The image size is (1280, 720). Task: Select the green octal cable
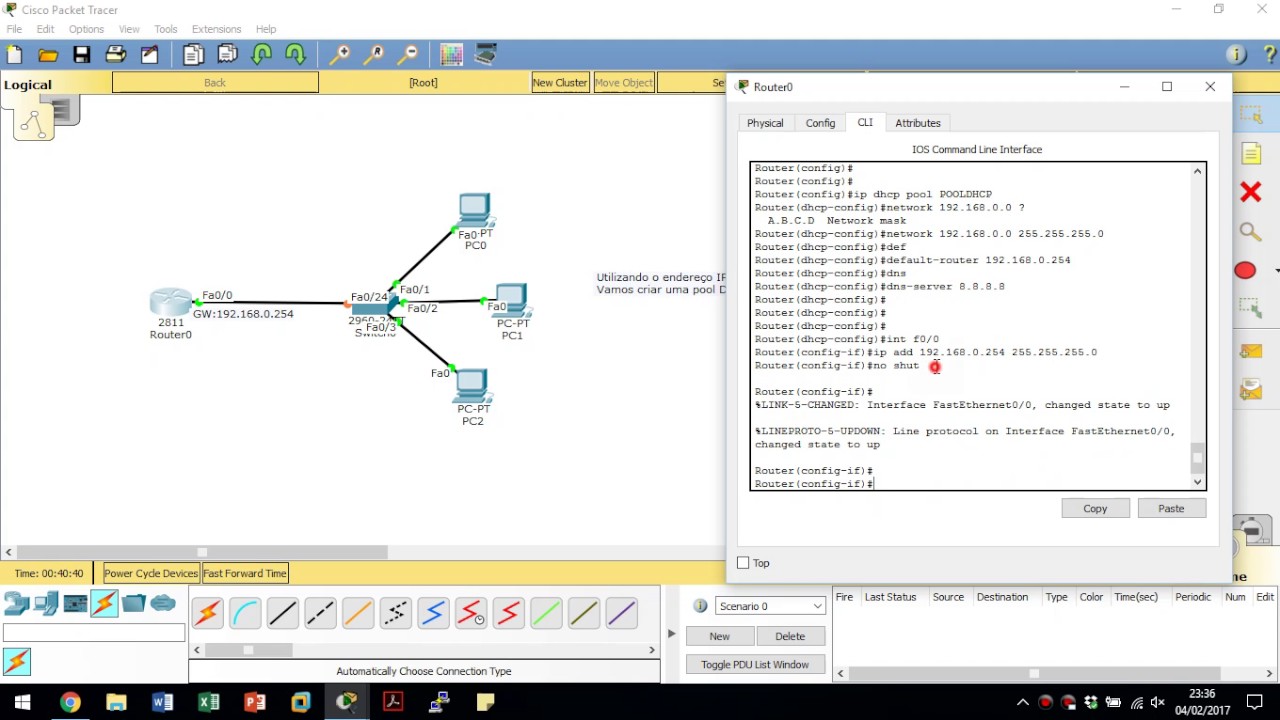click(x=546, y=613)
